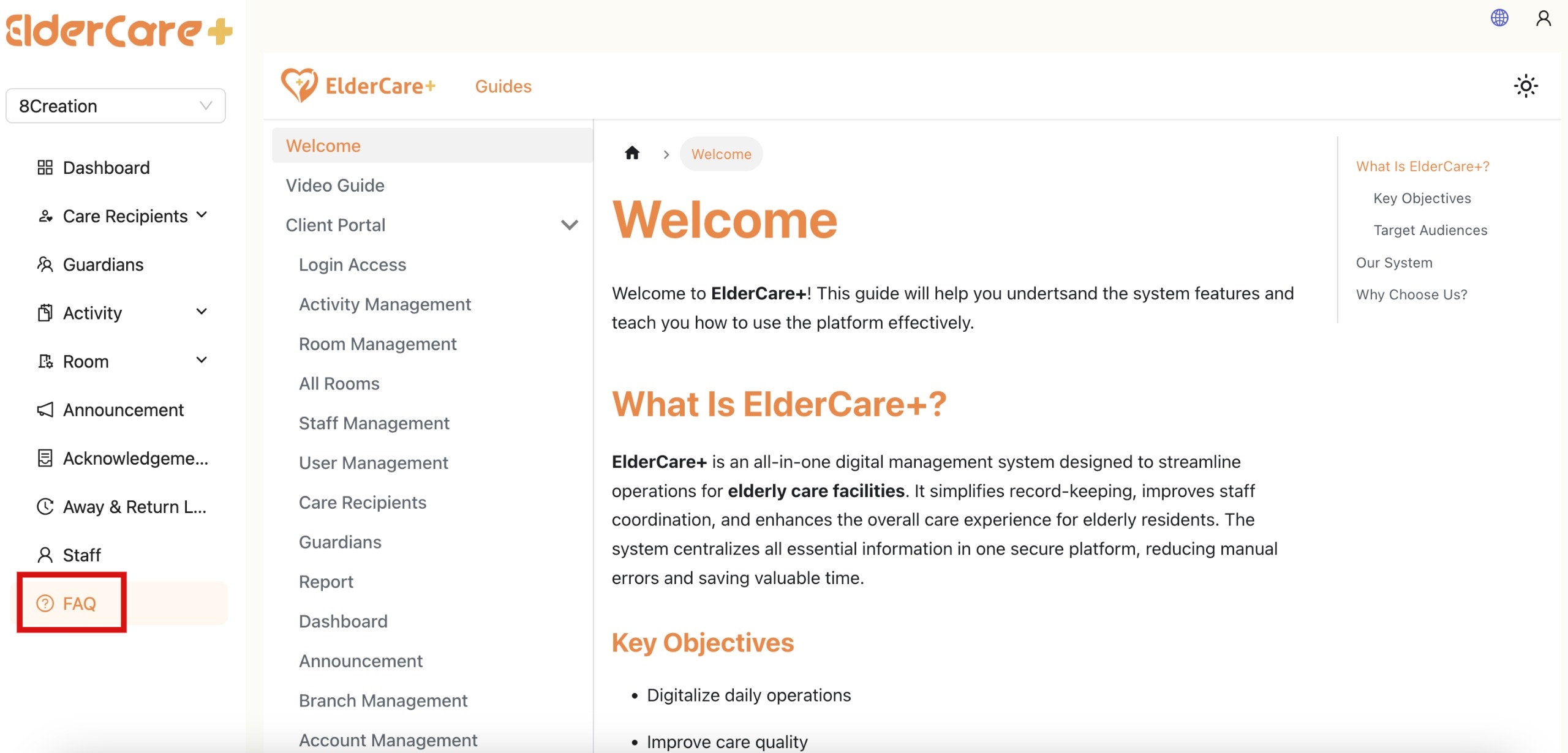Click the globe language icon
The image size is (1568, 753).
pos(1499,18)
